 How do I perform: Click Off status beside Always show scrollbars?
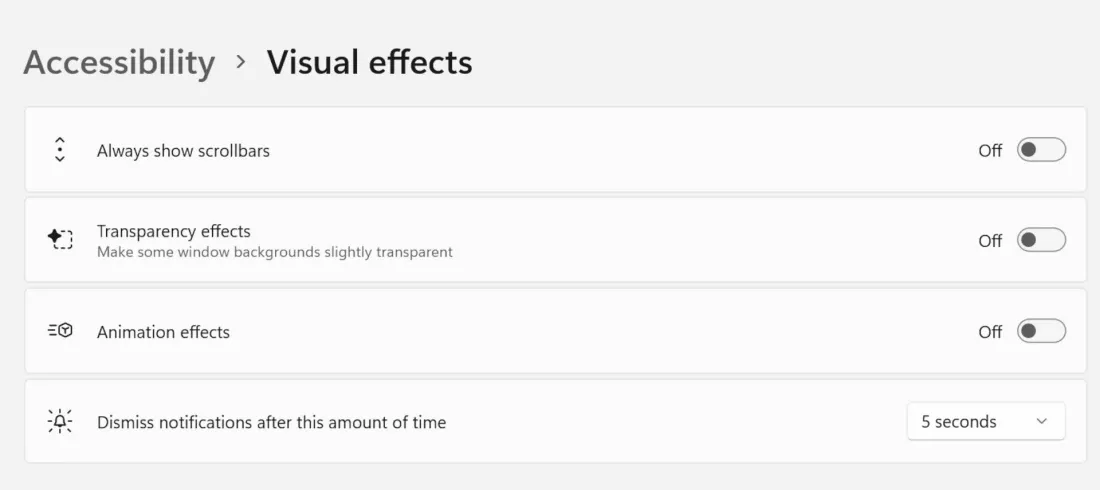click(x=990, y=151)
